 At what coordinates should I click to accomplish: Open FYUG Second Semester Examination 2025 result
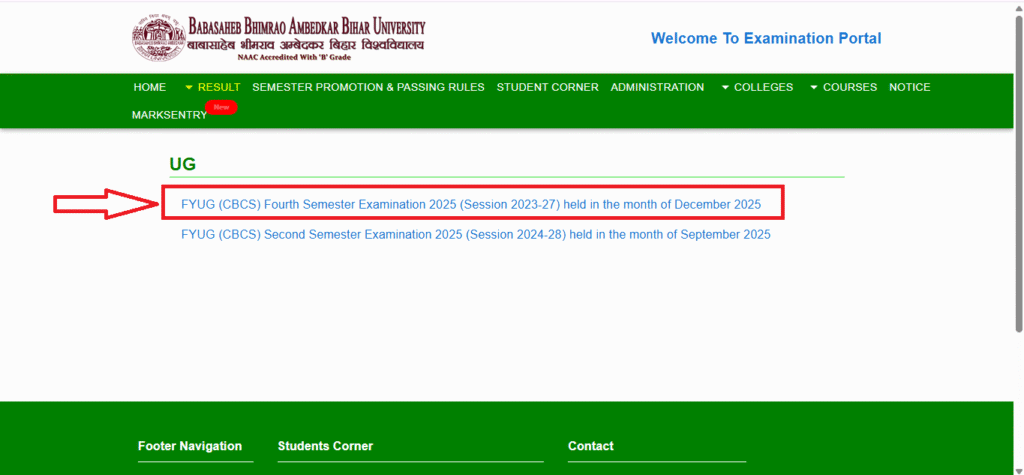475,235
